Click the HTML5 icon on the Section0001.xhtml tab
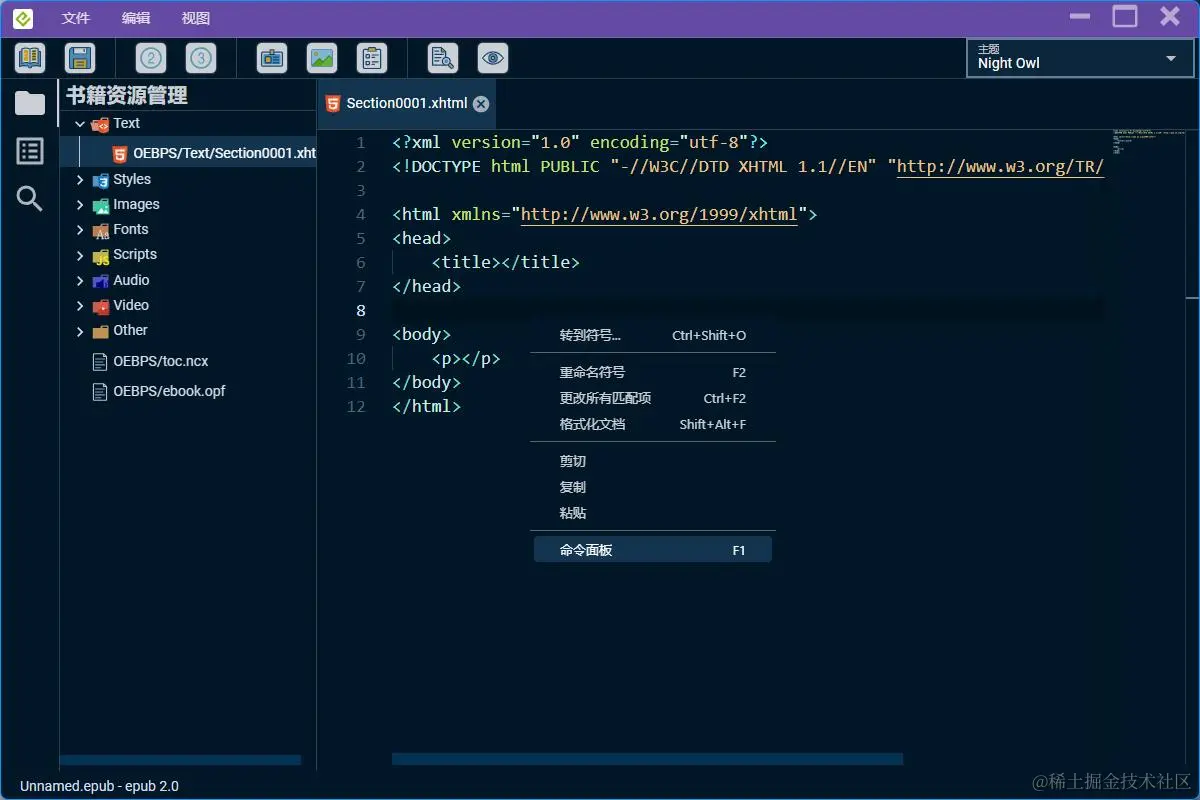The height and width of the screenshot is (800, 1200). [333, 104]
